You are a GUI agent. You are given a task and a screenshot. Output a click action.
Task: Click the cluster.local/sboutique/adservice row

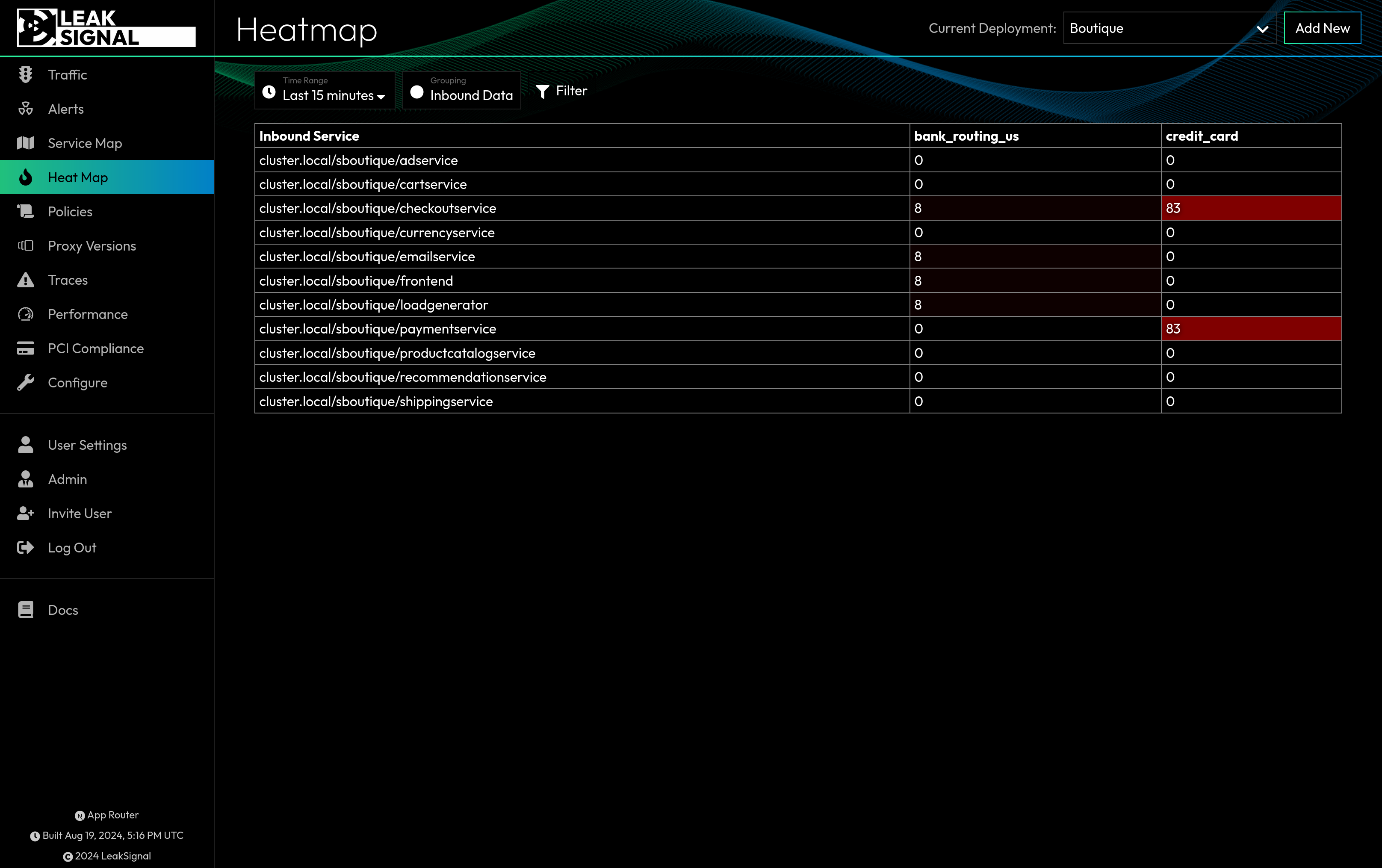point(798,160)
